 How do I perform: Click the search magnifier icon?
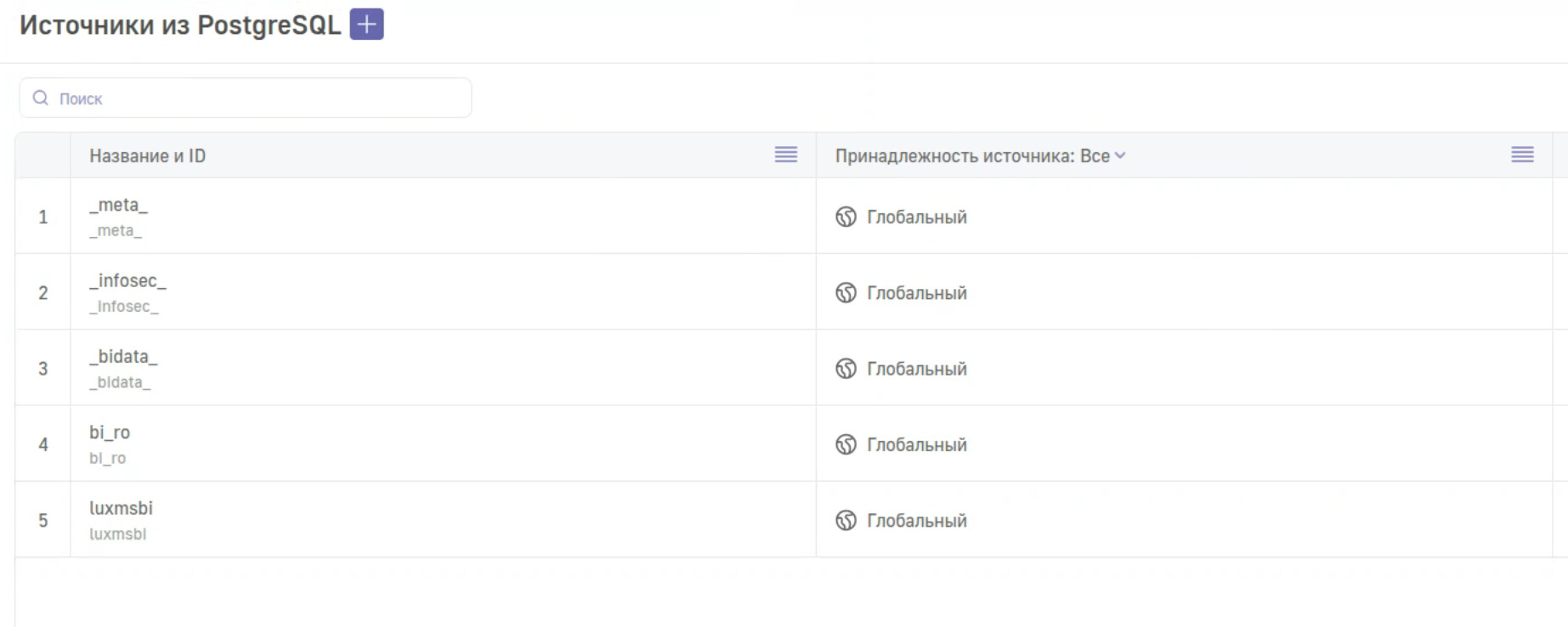tap(40, 99)
